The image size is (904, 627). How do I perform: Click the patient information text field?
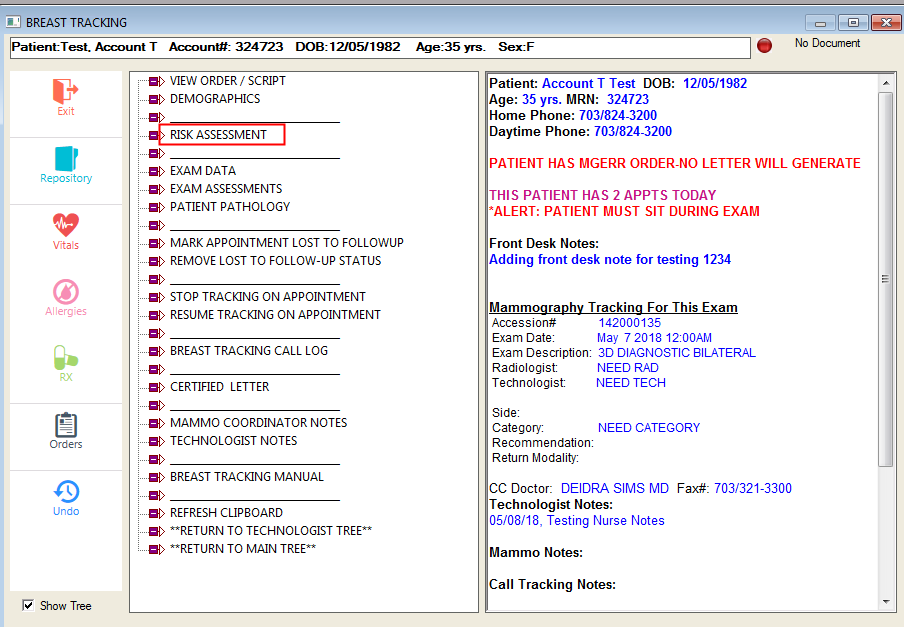(x=379, y=47)
